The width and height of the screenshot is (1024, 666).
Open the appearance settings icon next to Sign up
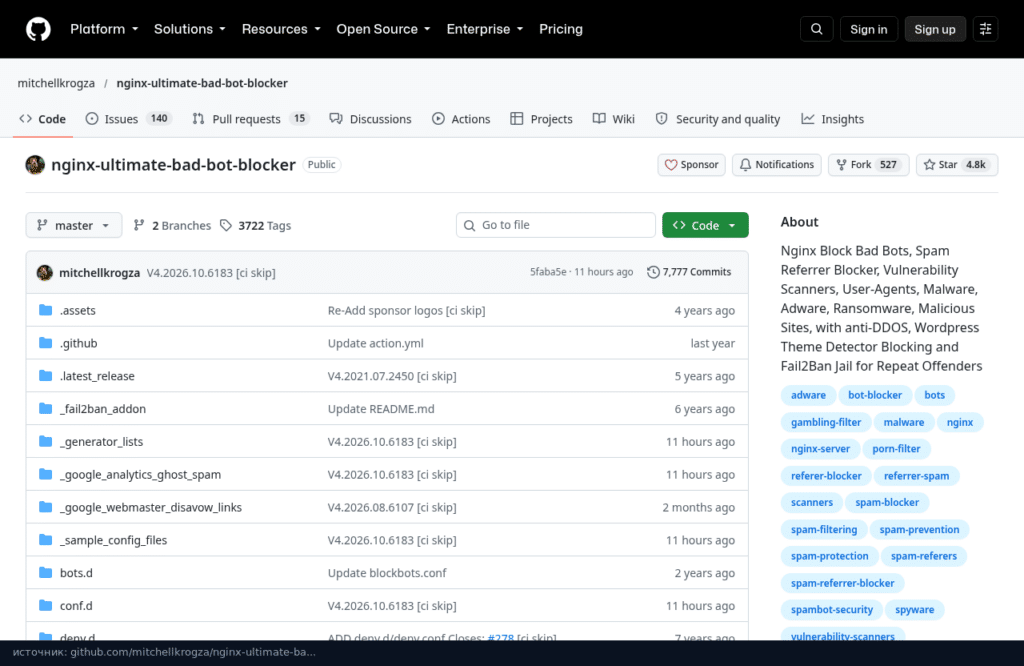pyautogui.click(x=985, y=29)
